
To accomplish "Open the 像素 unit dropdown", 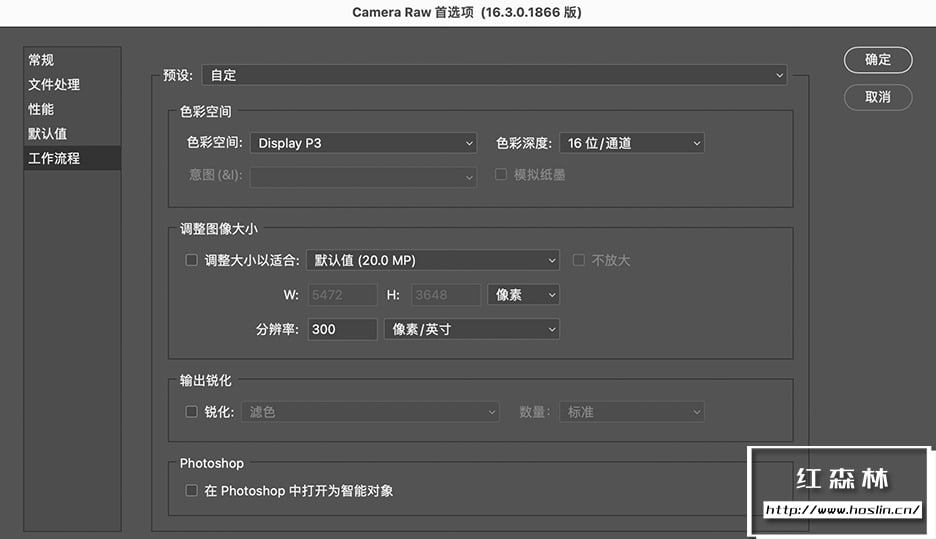I will coord(523,295).
